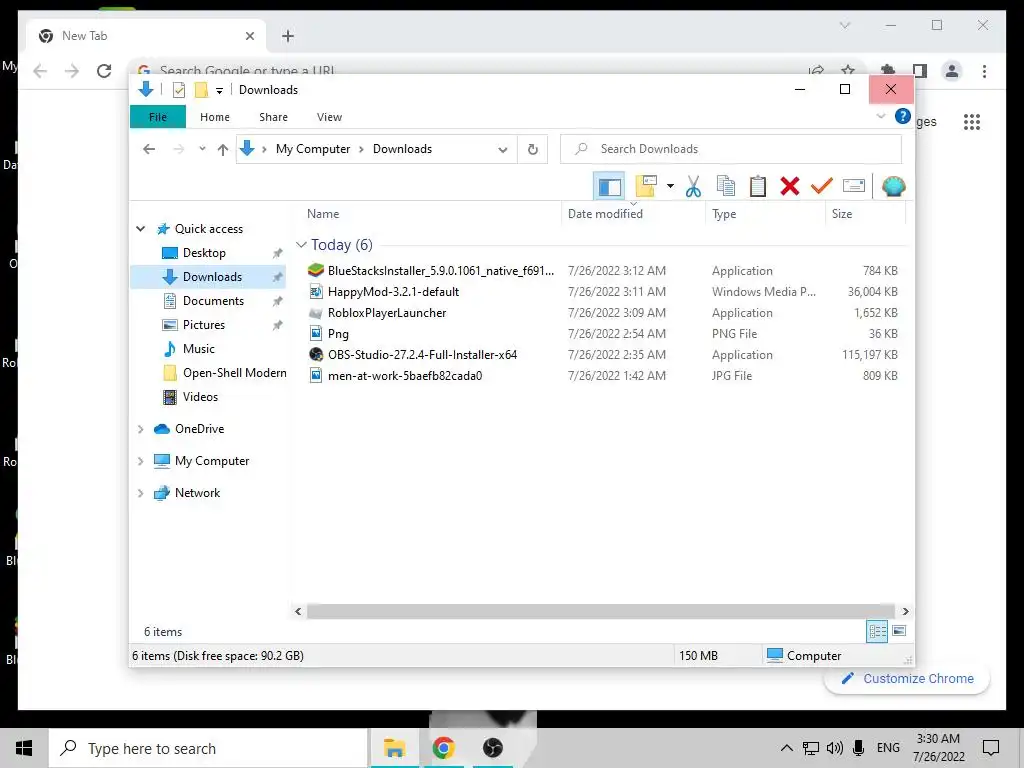The height and width of the screenshot is (768, 1024).
Task: Switch to Large icons view button
Action: (899, 631)
